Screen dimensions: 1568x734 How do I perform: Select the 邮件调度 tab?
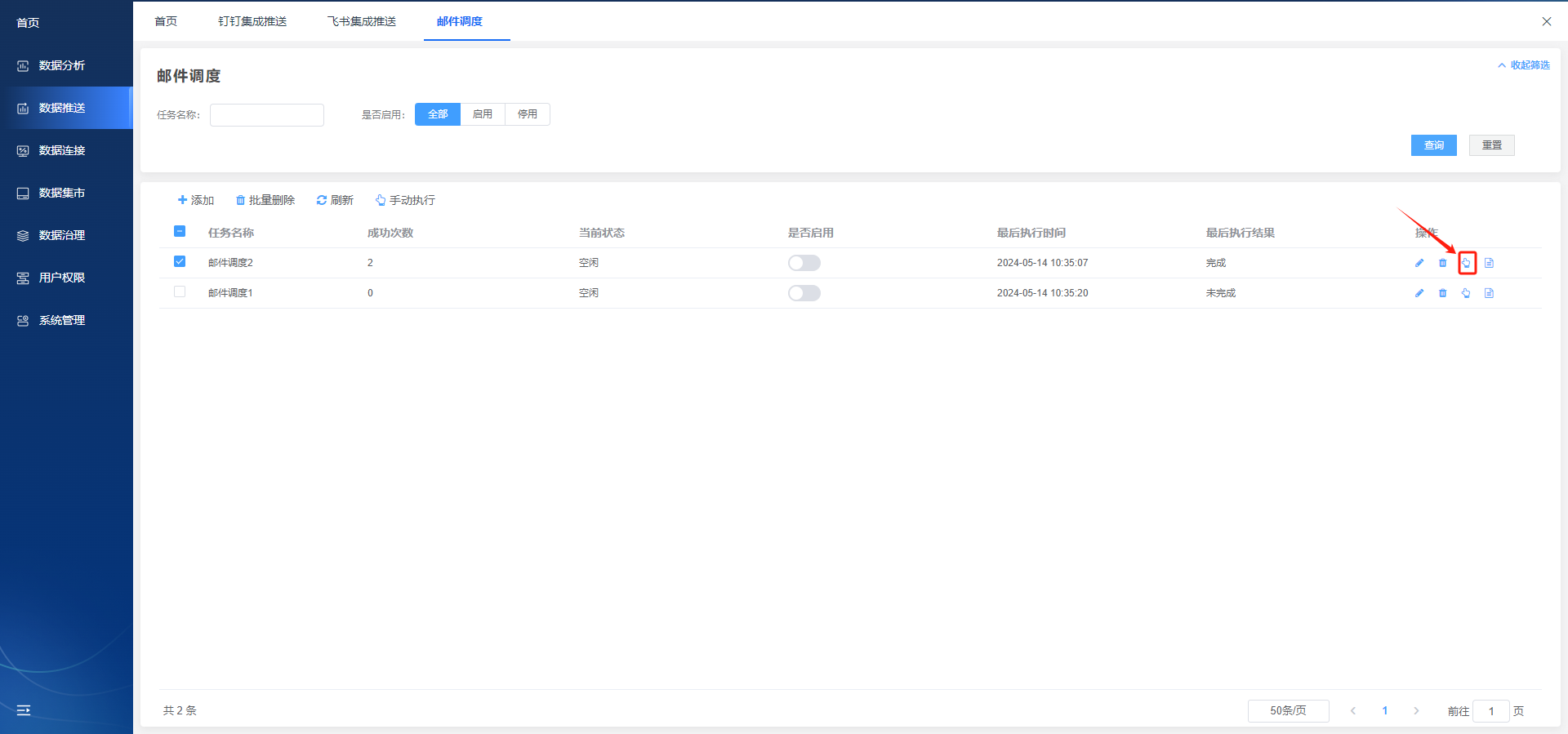pyautogui.click(x=460, y=21)
